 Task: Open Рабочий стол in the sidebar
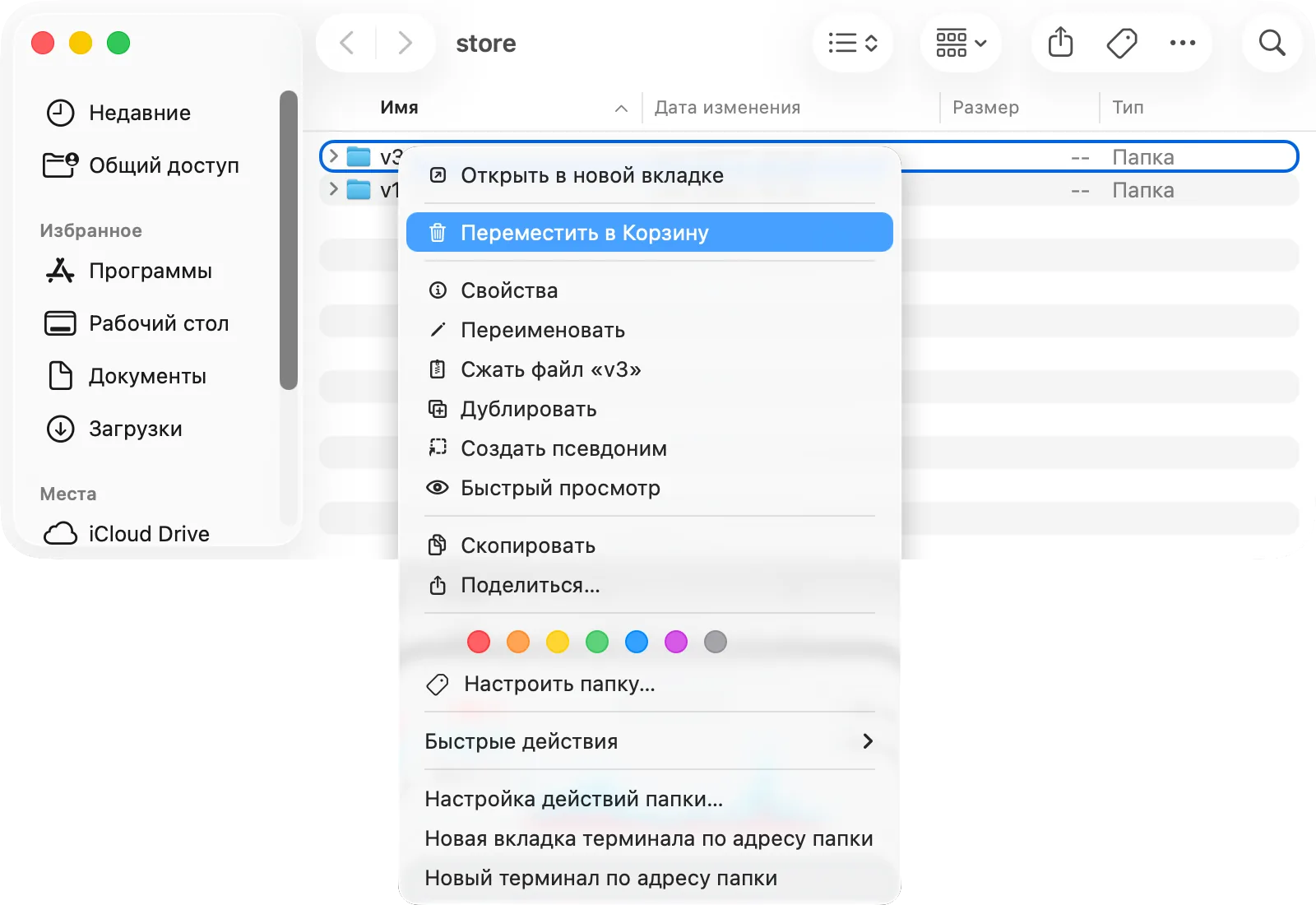tap(137, 323)
